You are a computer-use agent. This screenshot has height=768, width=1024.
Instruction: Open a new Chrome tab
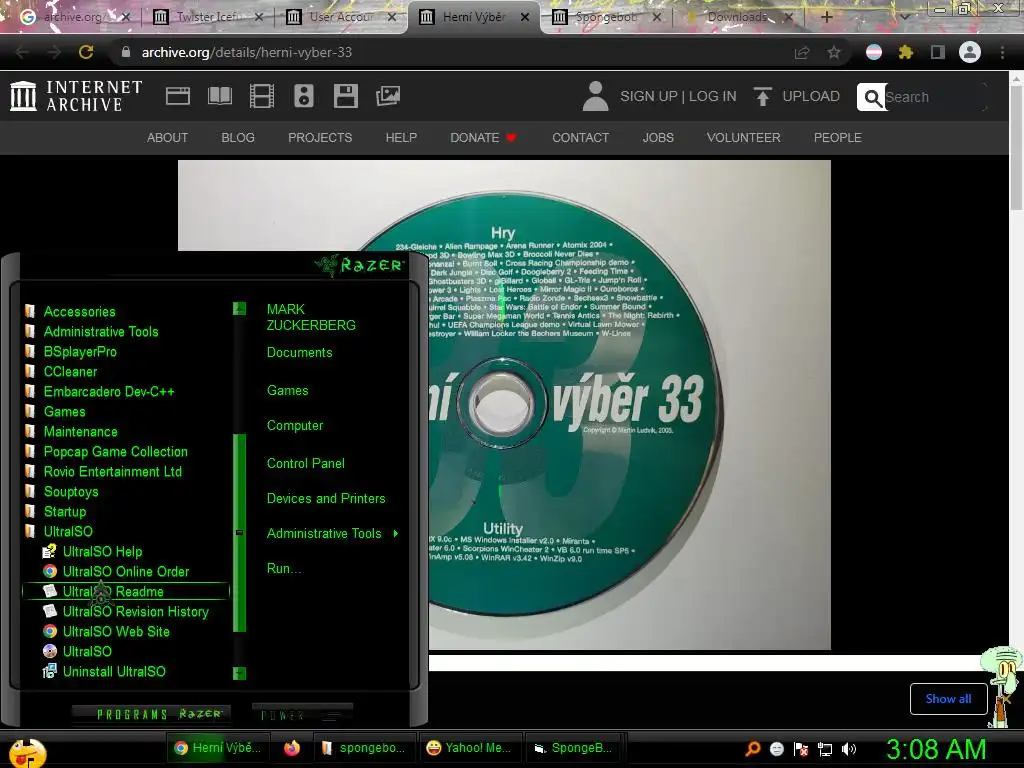click(827, 17)
